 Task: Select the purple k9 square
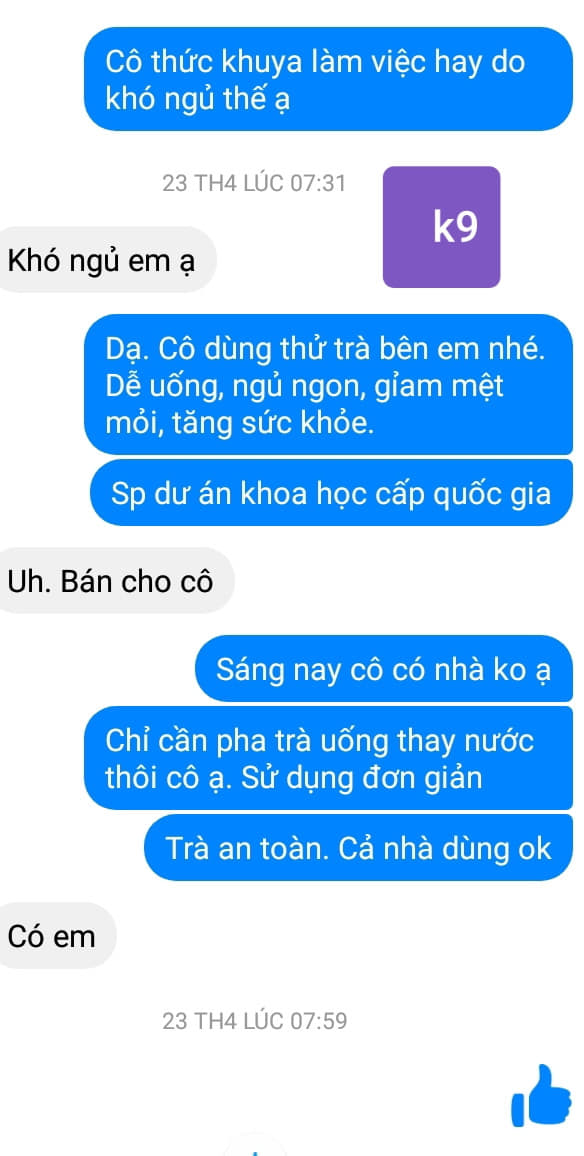(441, 227)
